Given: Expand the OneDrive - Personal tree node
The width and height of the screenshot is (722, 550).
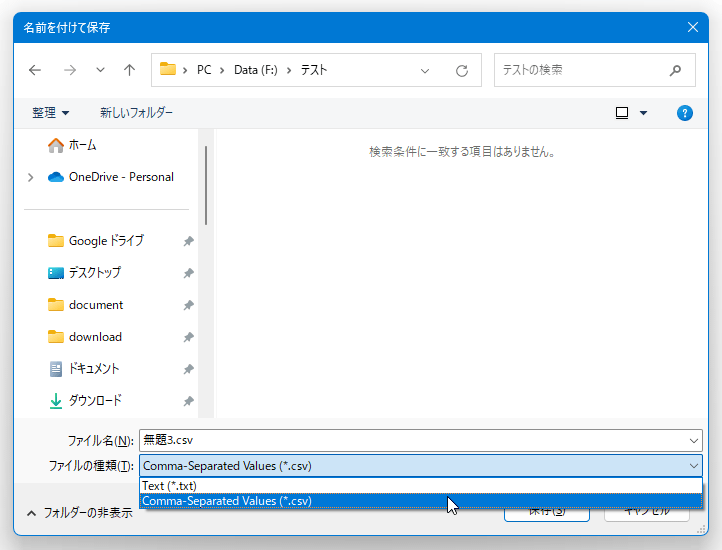Looking at the screenshot, I should coord(31,177).
